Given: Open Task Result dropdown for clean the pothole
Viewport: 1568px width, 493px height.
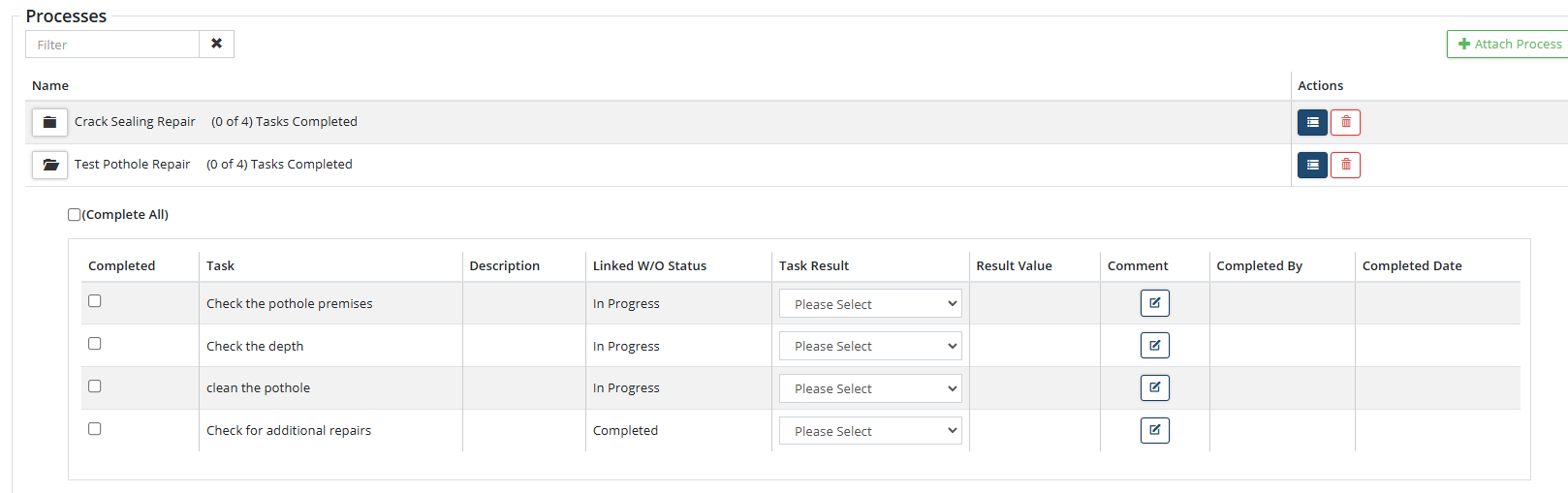Looking at the screenshot, I should click(870, 388).
